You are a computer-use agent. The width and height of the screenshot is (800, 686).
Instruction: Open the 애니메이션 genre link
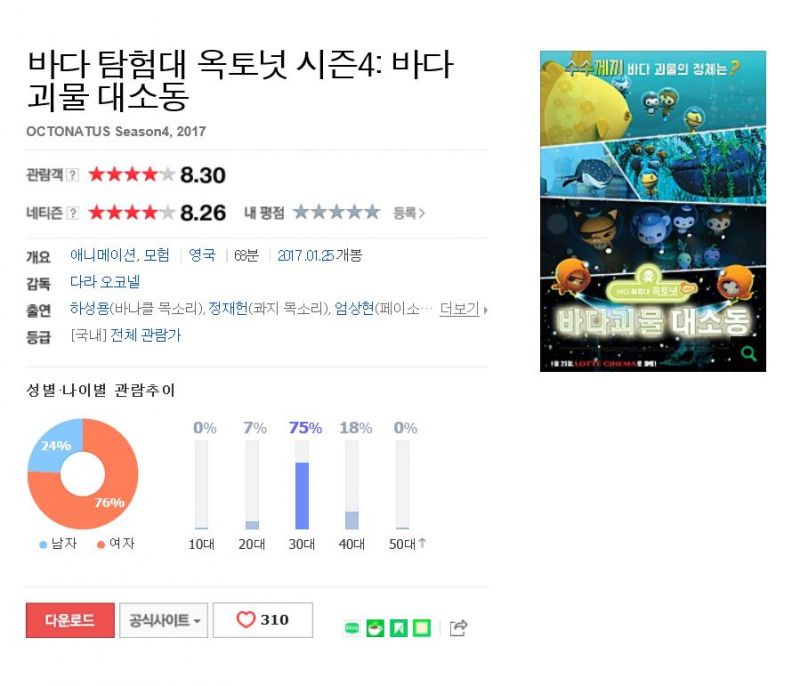103,255
